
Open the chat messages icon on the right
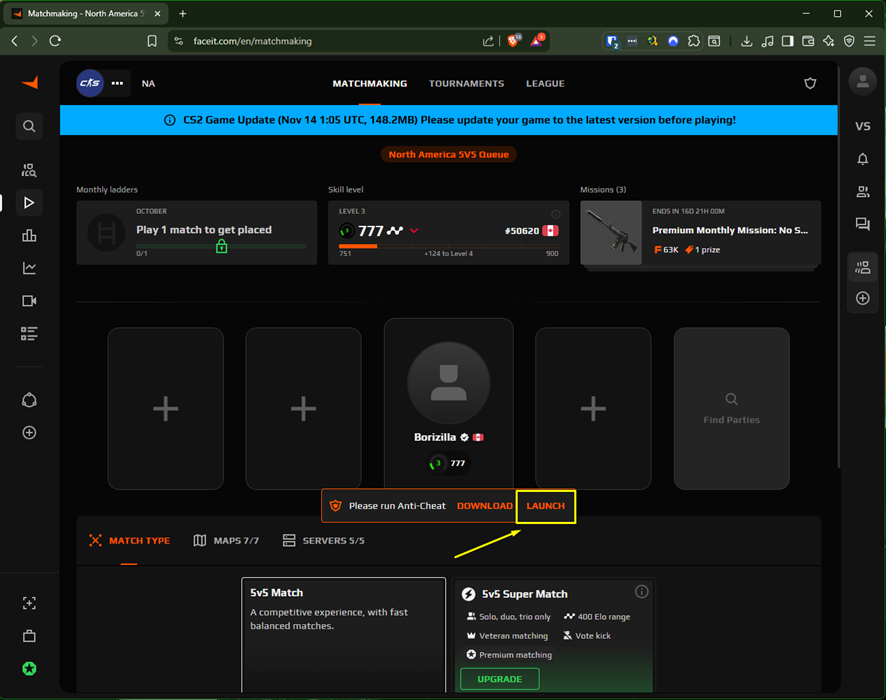tap(862, 224)
